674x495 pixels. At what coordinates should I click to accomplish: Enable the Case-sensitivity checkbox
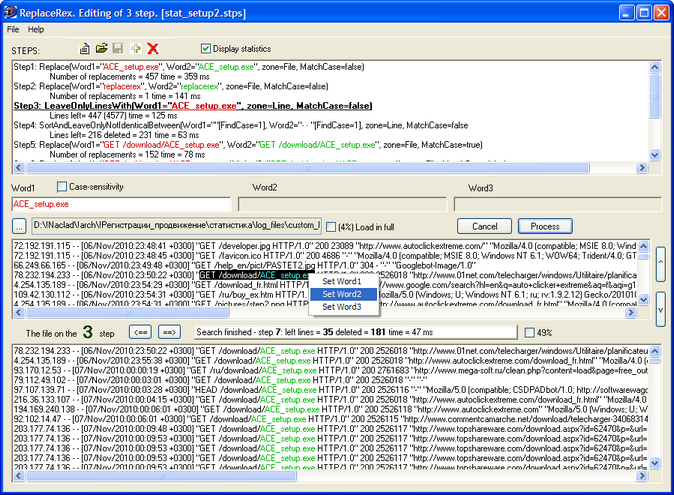click(x=61, y=187)
